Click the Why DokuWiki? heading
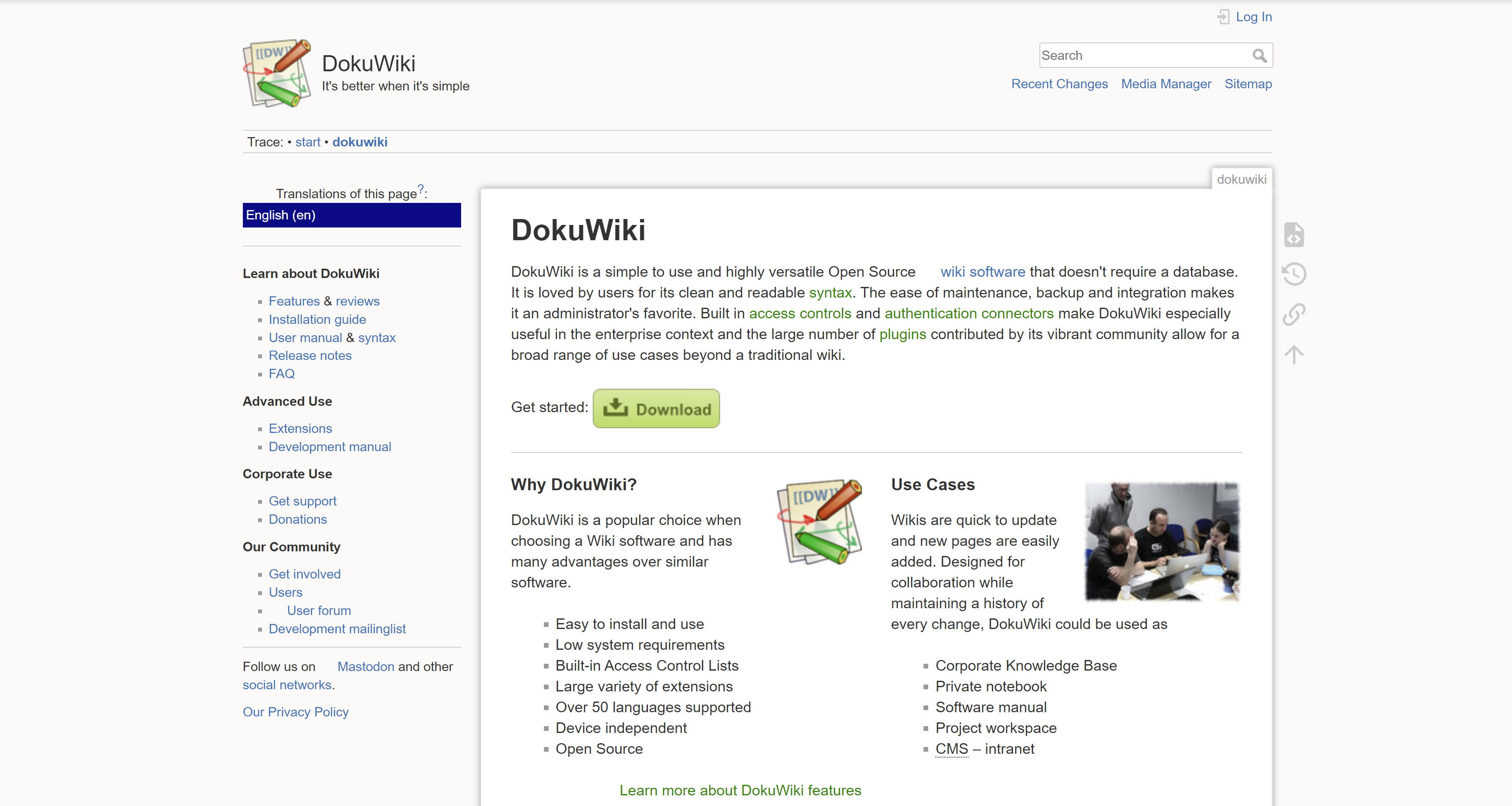The width and height of the screenshot is (1512, 806). (574, 484)
